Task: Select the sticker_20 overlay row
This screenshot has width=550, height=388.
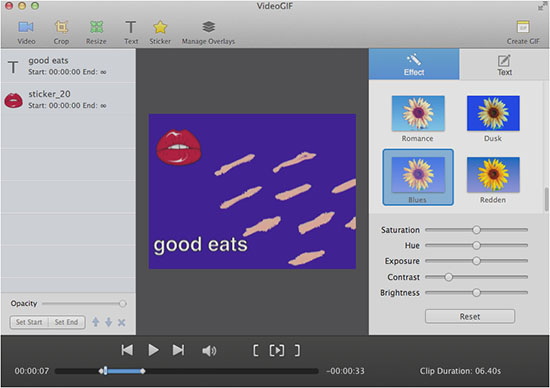Action: click(68, 99)
